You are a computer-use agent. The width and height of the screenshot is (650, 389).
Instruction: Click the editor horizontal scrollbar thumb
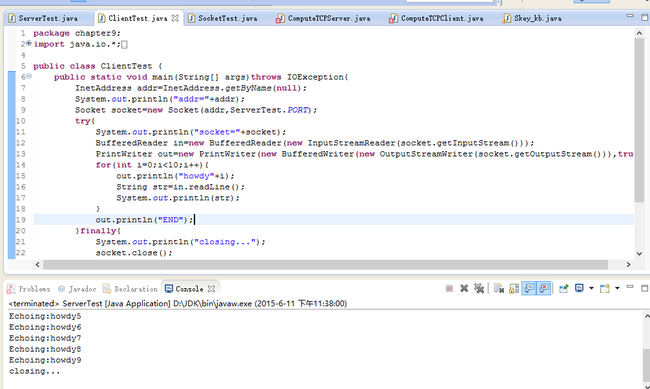coord(325,264)
